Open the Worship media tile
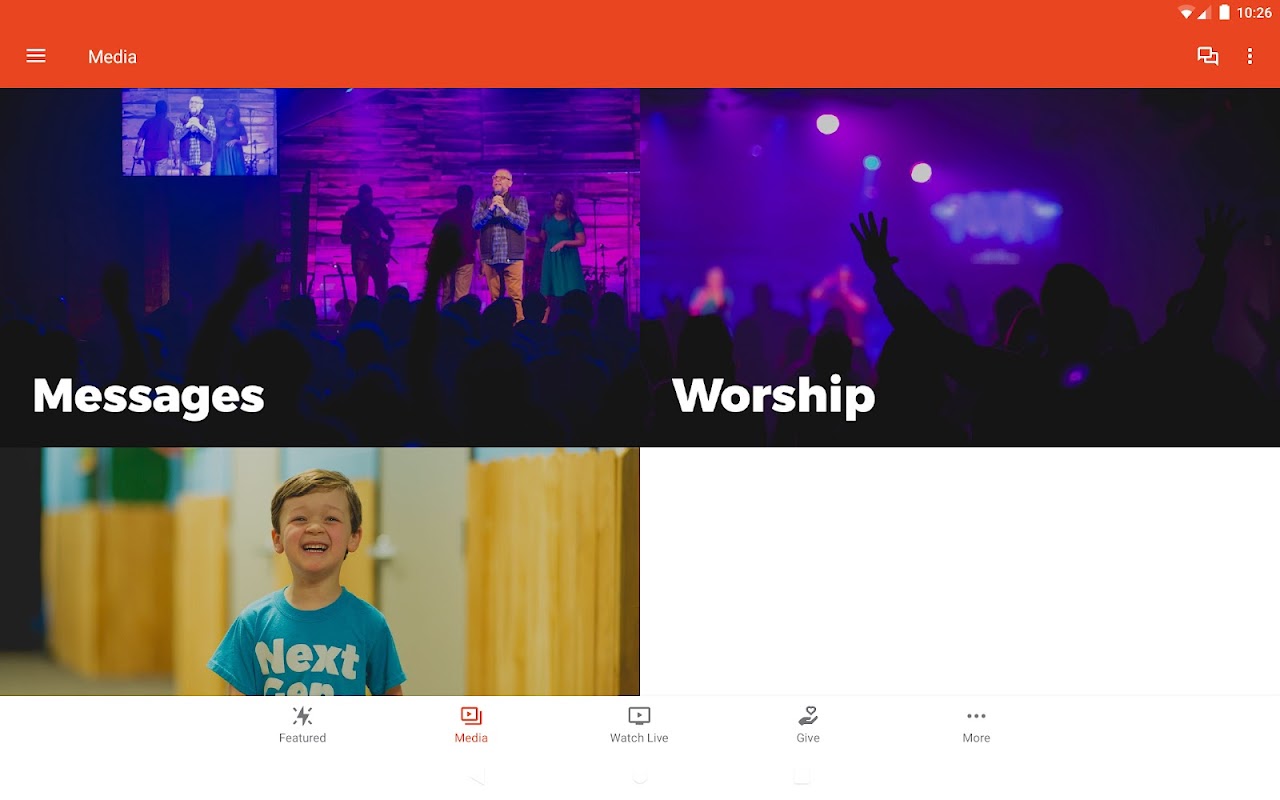The width and height of the screenshot is (1280, 800). (x=960, y=267)
